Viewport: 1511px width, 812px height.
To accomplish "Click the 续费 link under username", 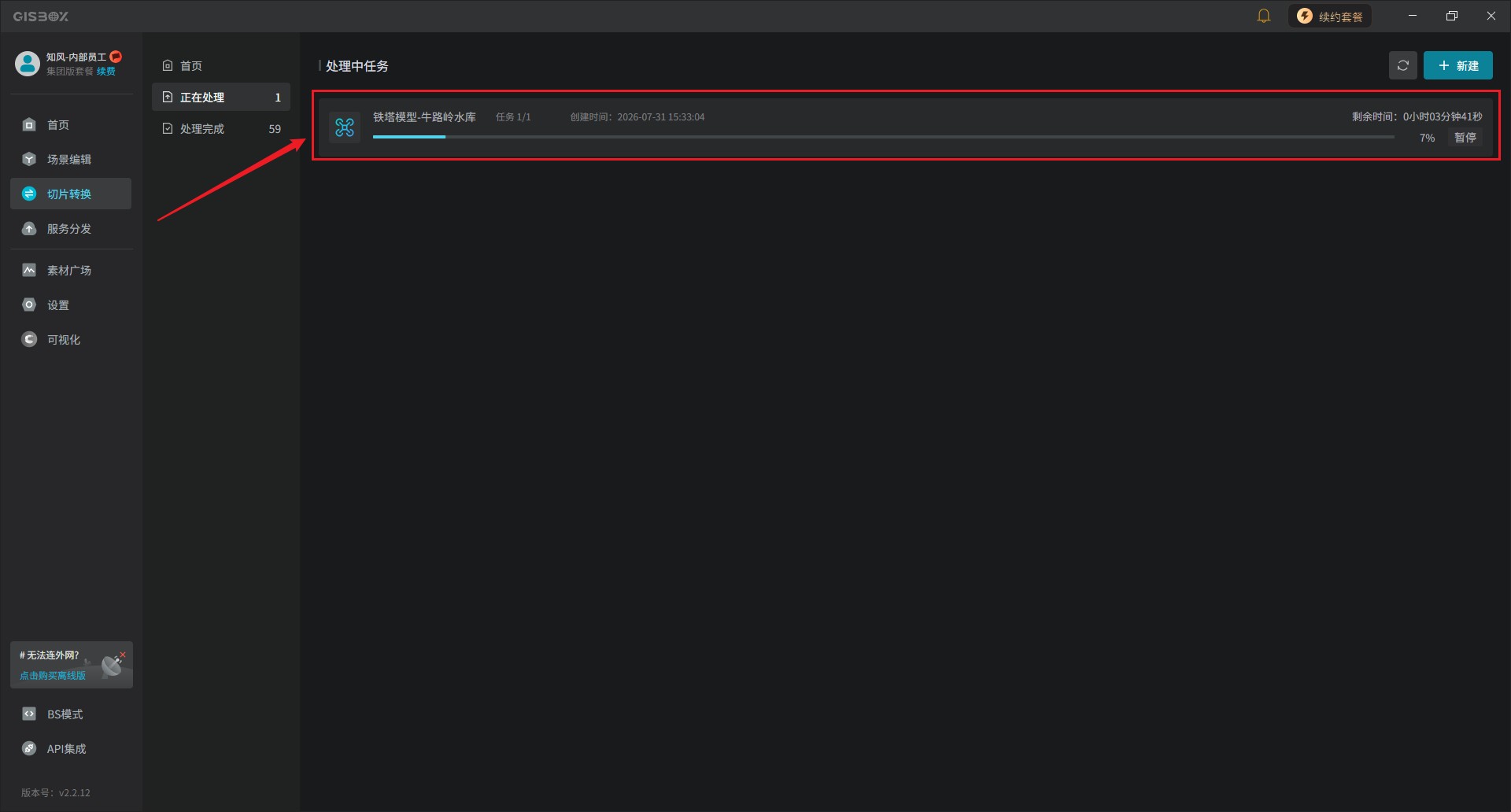I will 106,72.
